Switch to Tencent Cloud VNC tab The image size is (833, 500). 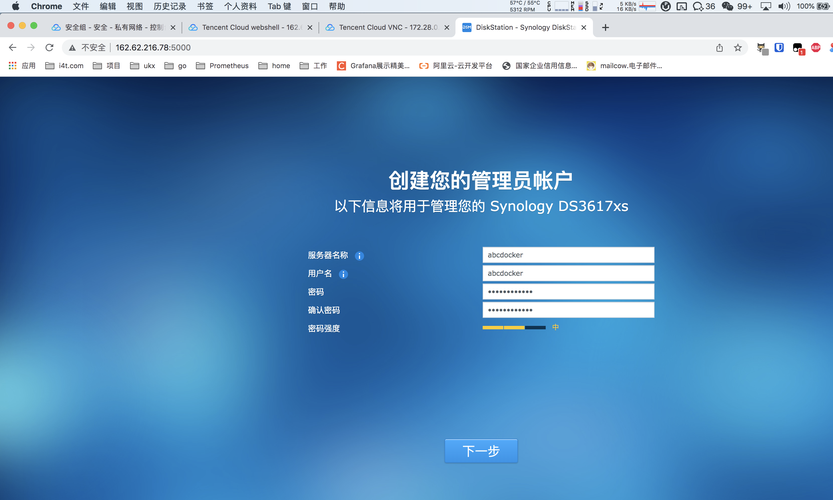(387, 27)
